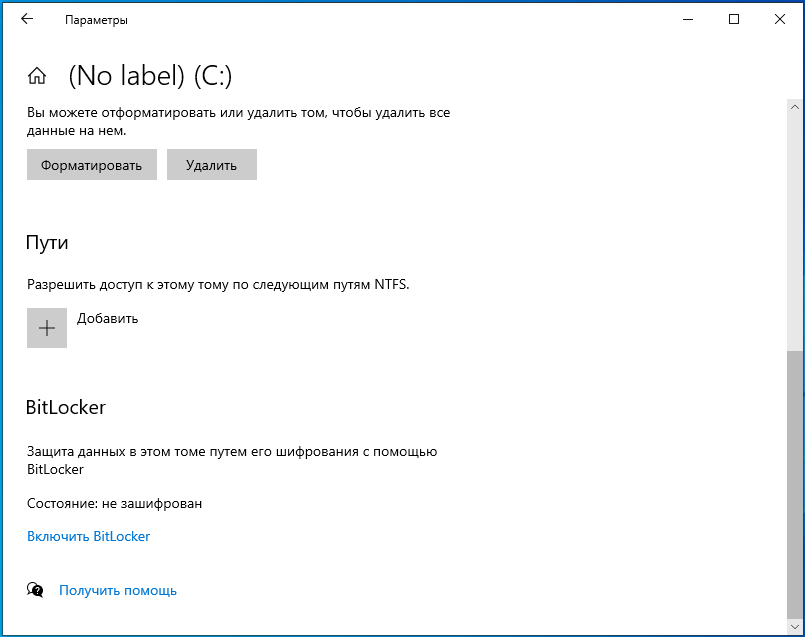Click the scrollbar track above the thumb

(x=795, y=234)
